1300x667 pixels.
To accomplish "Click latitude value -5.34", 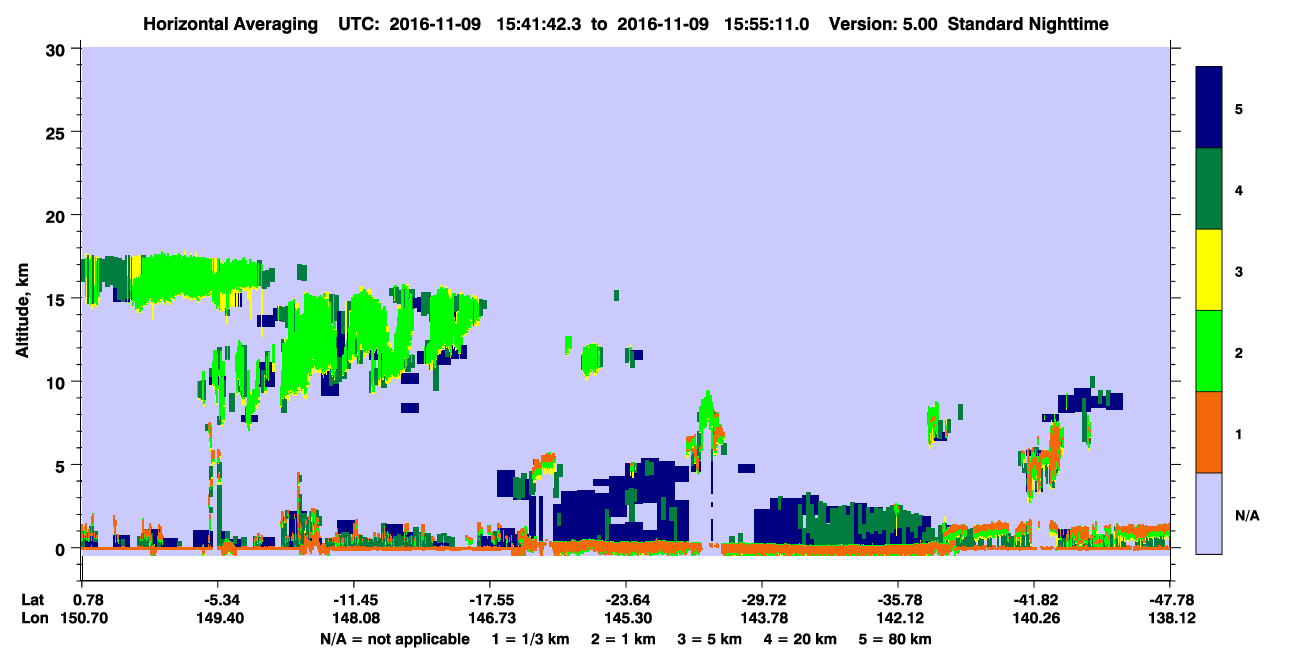I will [x=217, y=600].
